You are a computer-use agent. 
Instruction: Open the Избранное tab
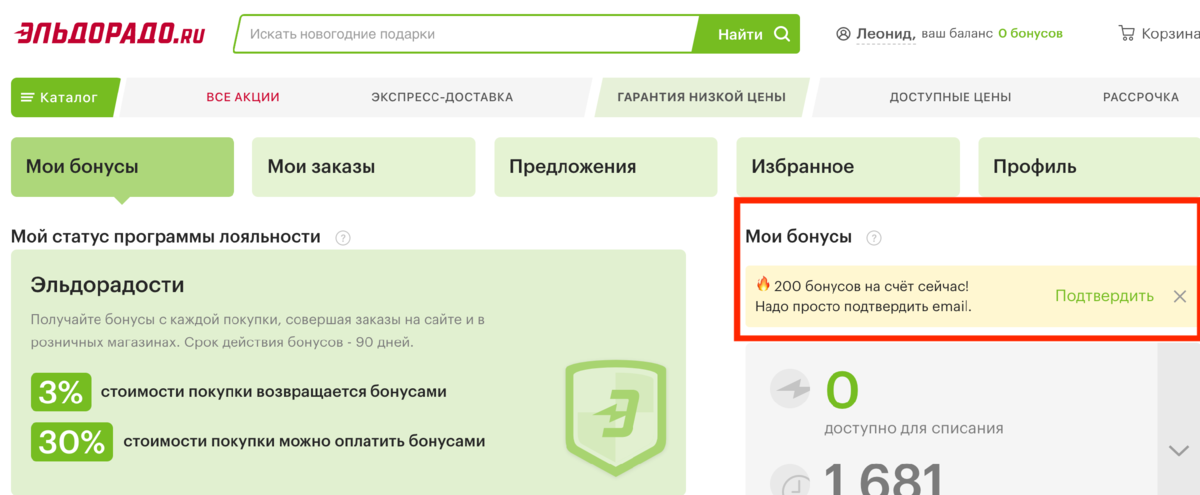coord(848,167)
